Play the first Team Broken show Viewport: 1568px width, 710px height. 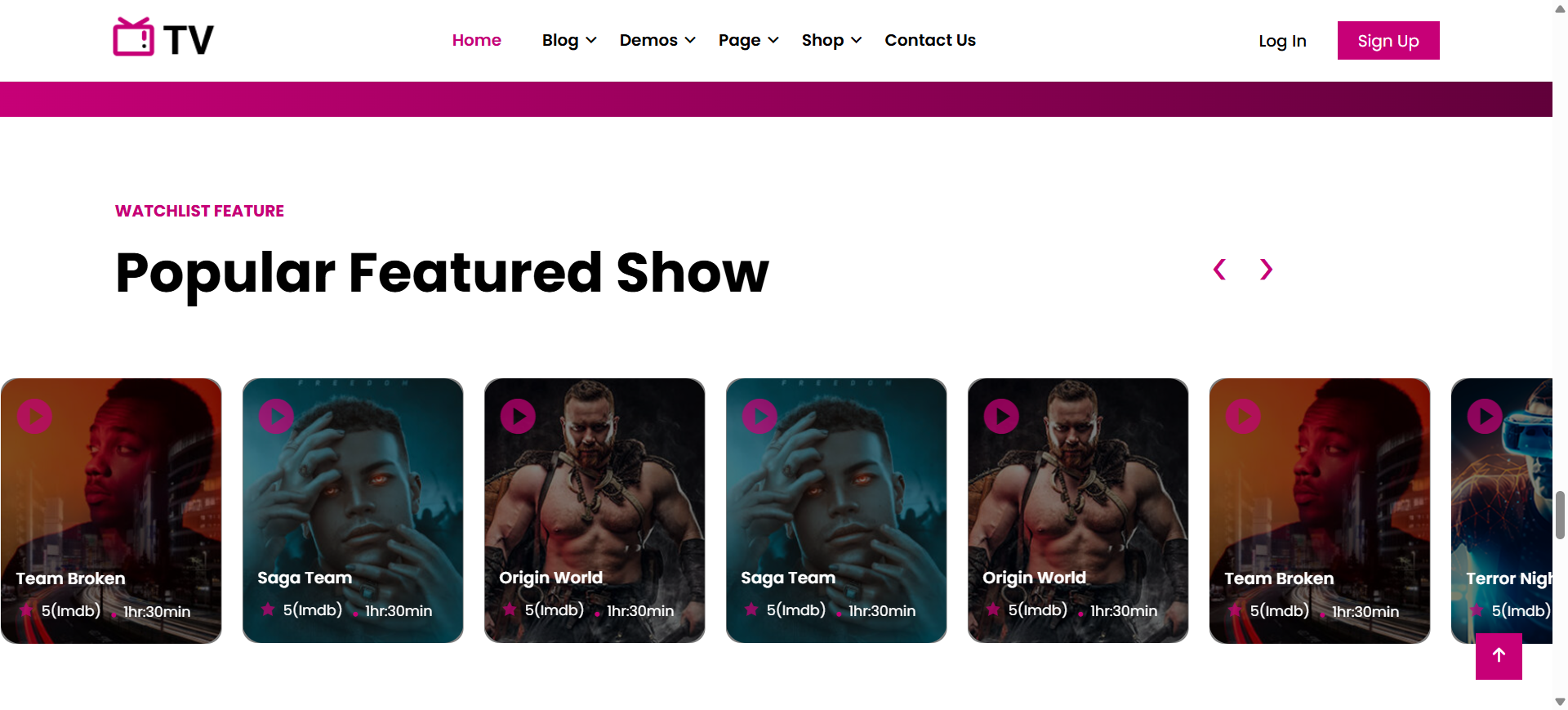34,416
